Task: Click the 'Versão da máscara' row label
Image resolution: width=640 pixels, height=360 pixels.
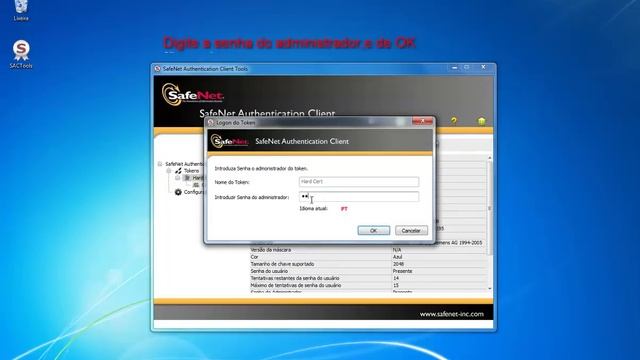Action: [x=271, y=250]
